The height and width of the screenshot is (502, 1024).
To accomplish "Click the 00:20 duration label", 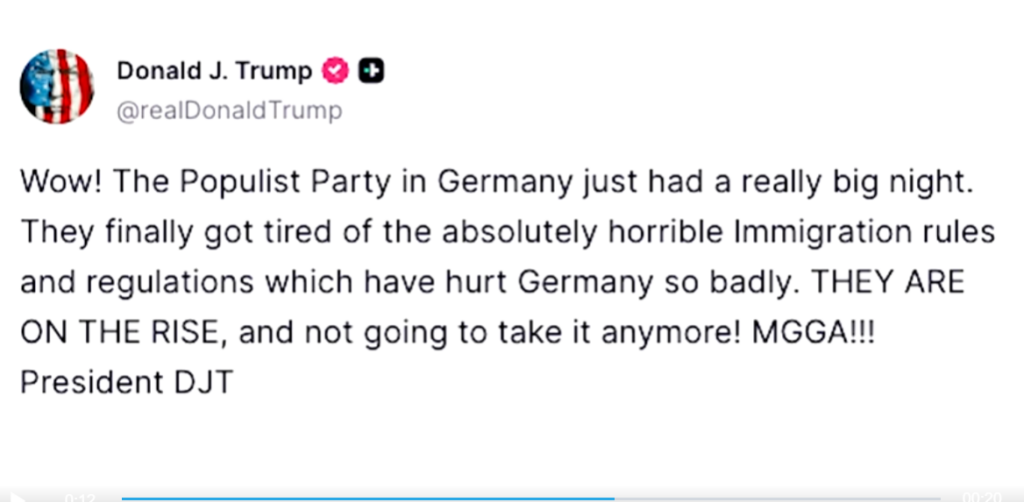I will (982, 498).
